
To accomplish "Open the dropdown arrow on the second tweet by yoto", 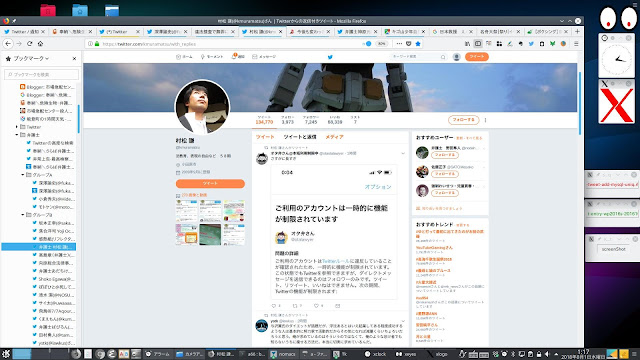I will click(403, 321).
